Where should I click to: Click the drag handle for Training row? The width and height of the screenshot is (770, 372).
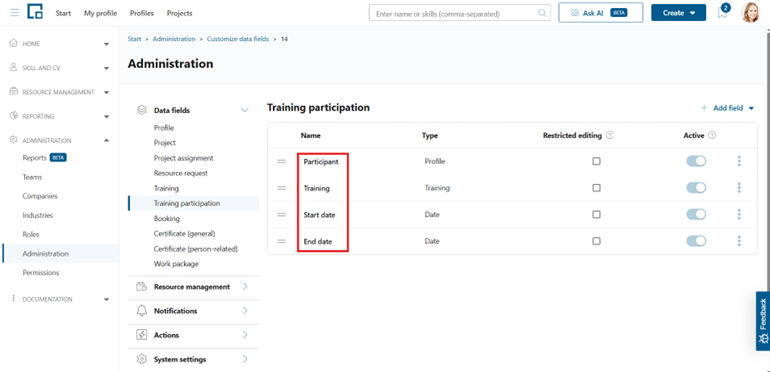point(281,188)
